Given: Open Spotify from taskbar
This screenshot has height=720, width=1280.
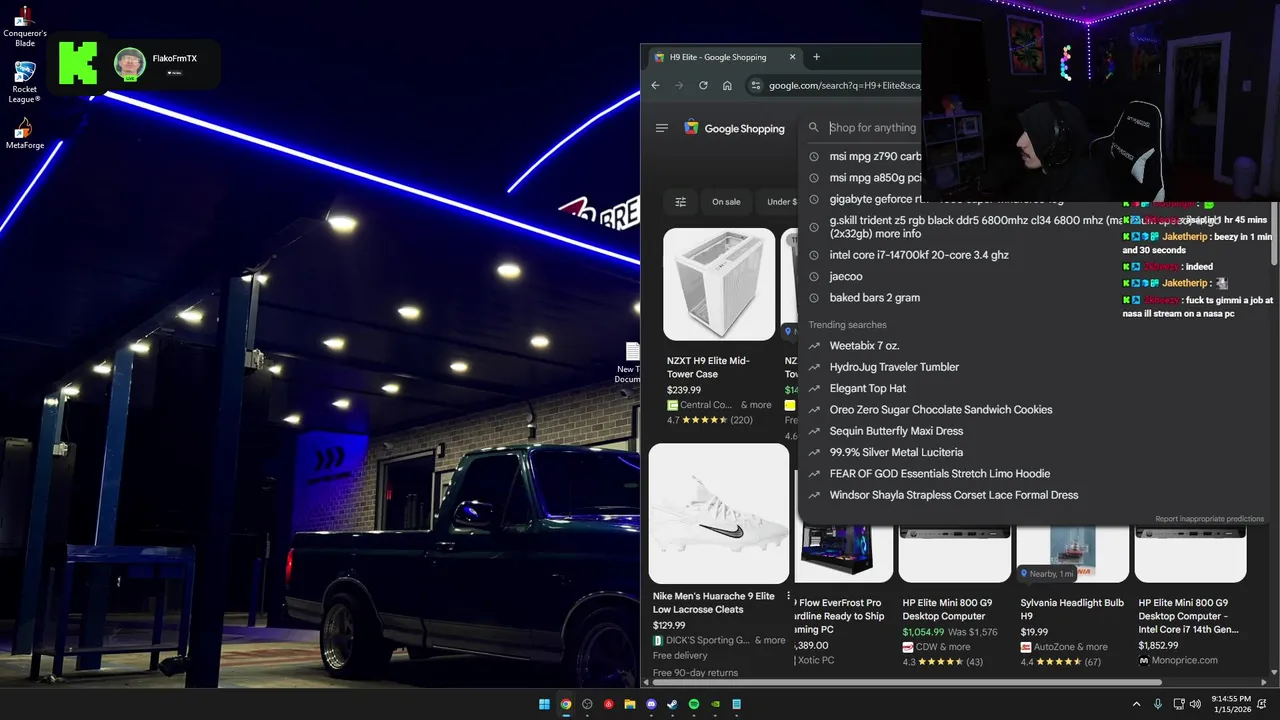Looking at the screenshot, I should coord(694,704).
